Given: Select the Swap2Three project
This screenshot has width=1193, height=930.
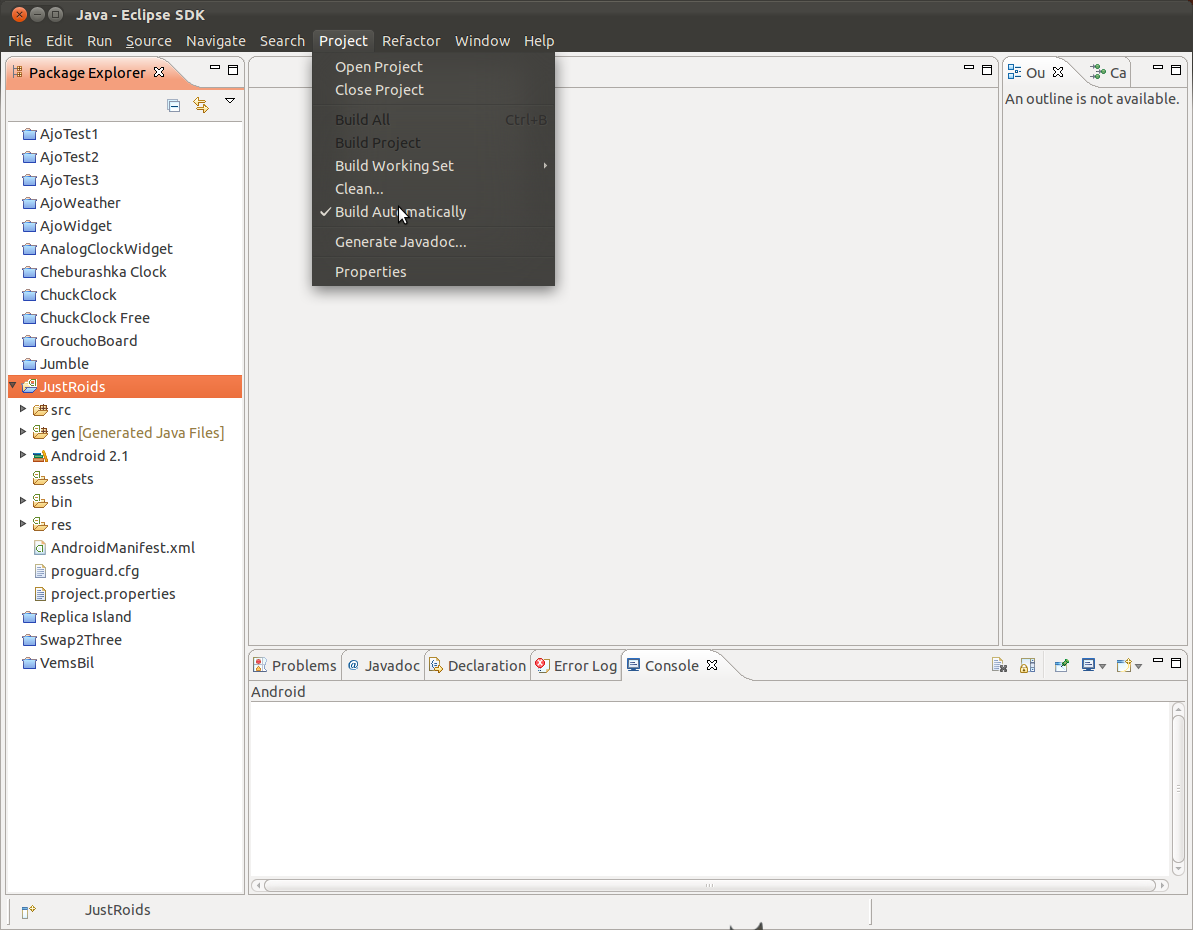Looking at the screenshot, I should click(72, 640).
